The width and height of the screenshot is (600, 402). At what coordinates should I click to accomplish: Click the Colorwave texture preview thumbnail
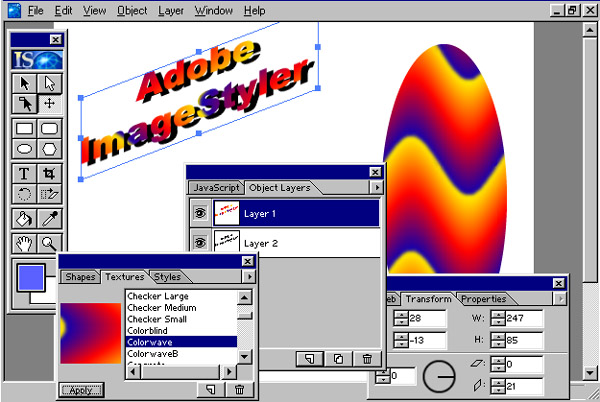point(91,333)
